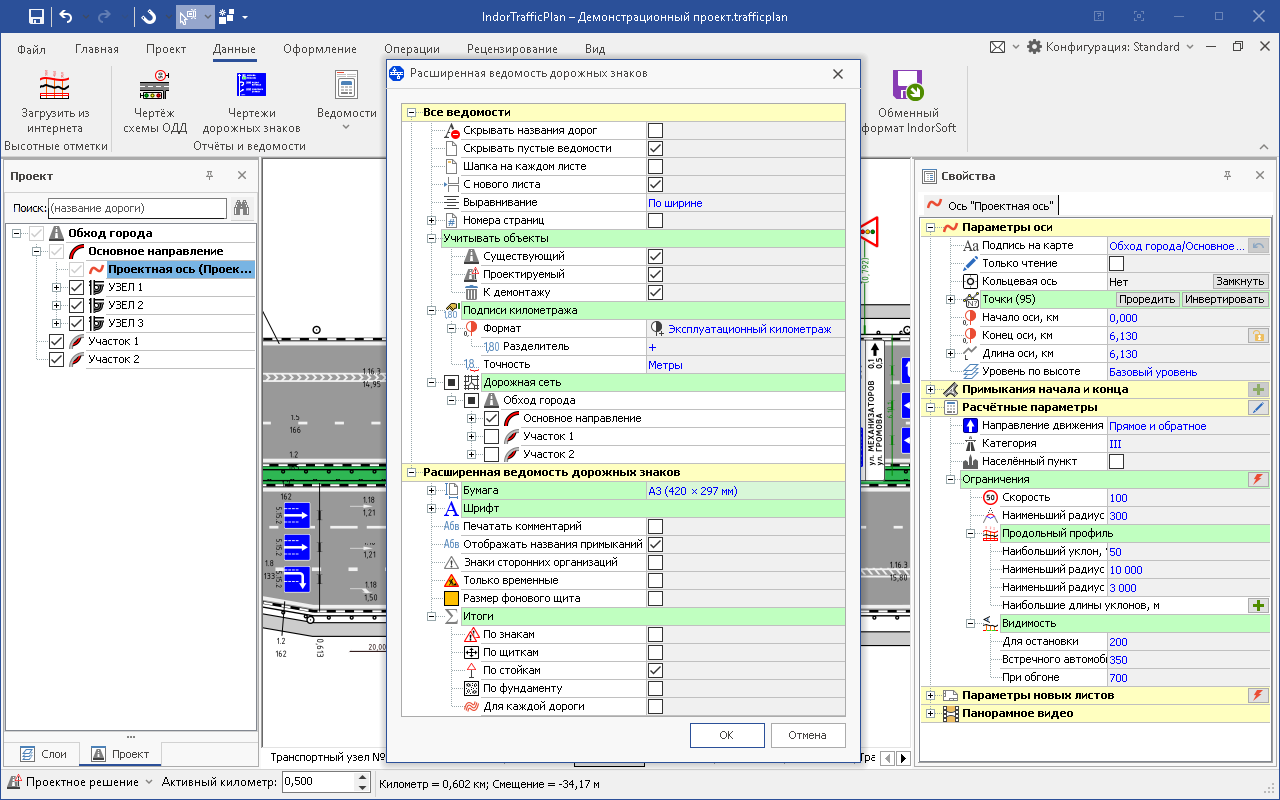The width and height of the screenshot is (1280, 800).
Task: Click the Замкнуть button
Action: [1241, 281]
